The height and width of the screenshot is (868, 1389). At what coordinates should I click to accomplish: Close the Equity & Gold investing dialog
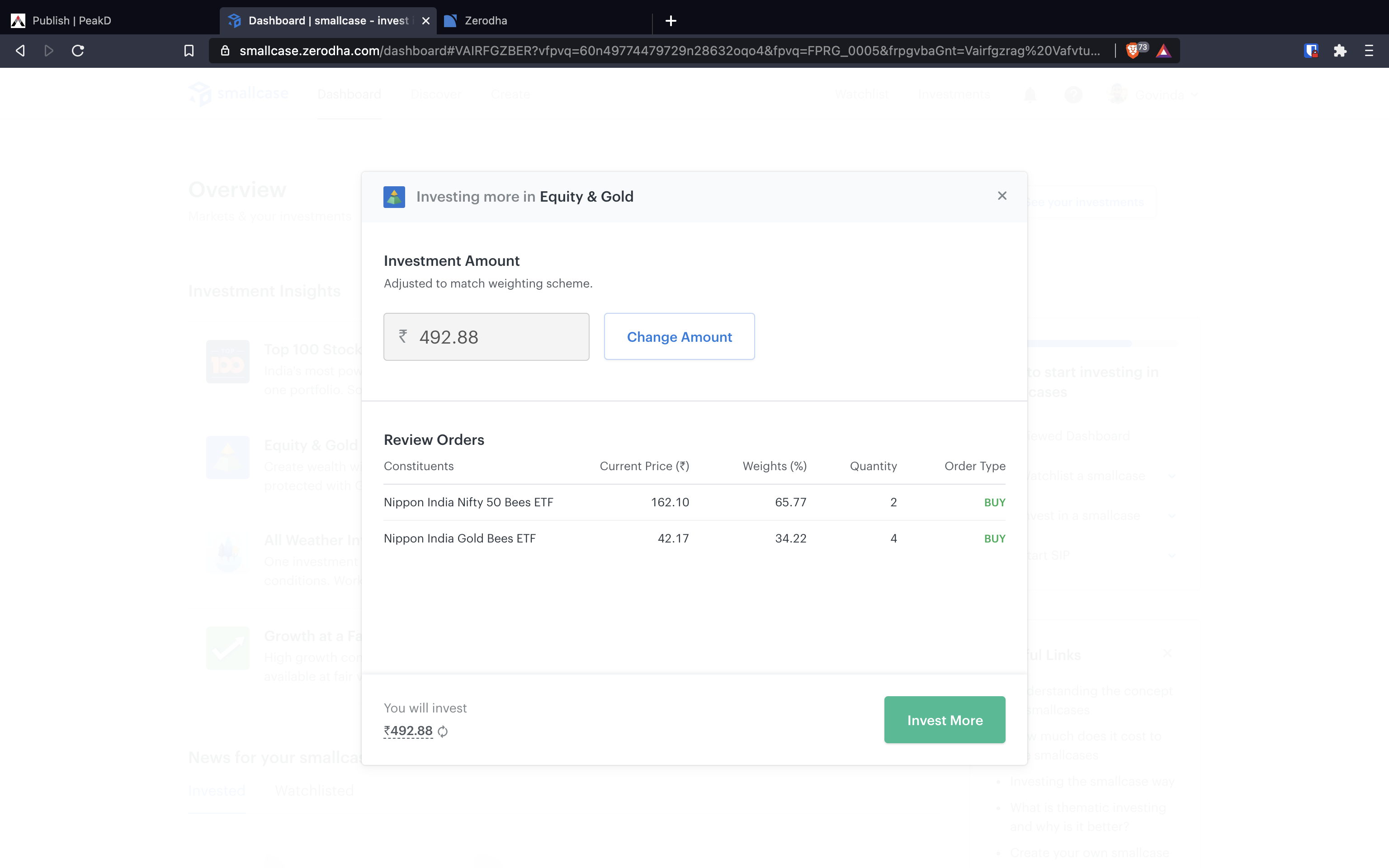(1002, 196)
